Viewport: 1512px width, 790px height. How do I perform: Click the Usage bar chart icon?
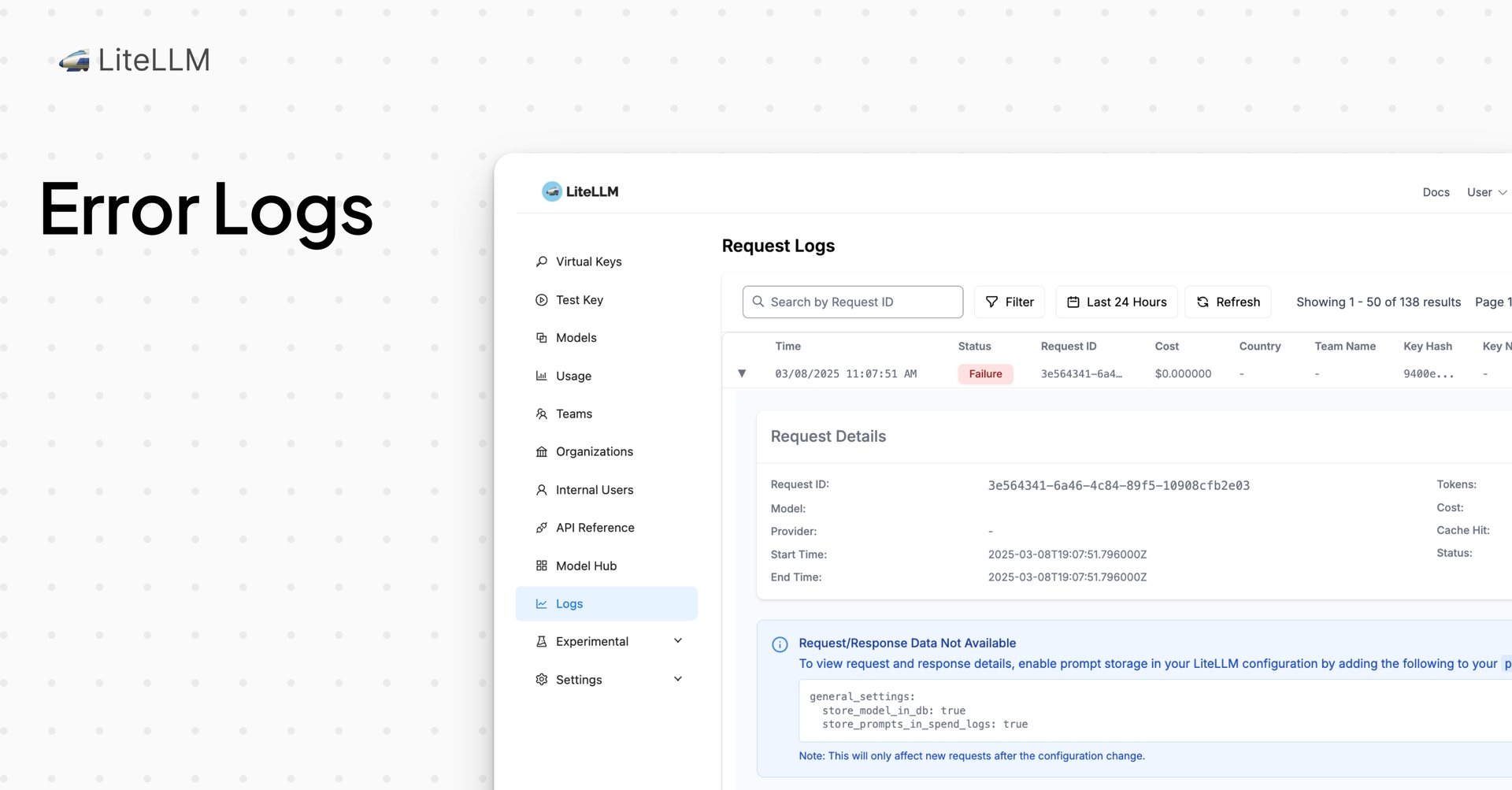541,376
